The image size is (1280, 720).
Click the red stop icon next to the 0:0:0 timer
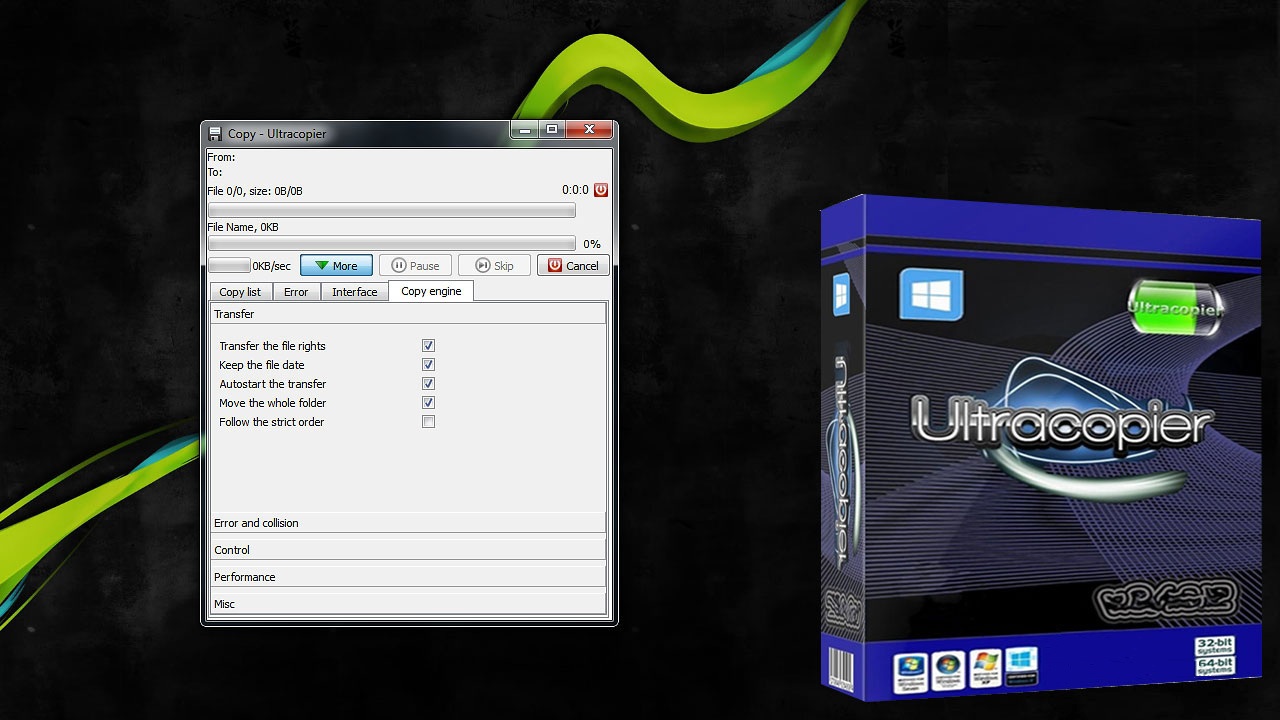click(x=601, y=190)
